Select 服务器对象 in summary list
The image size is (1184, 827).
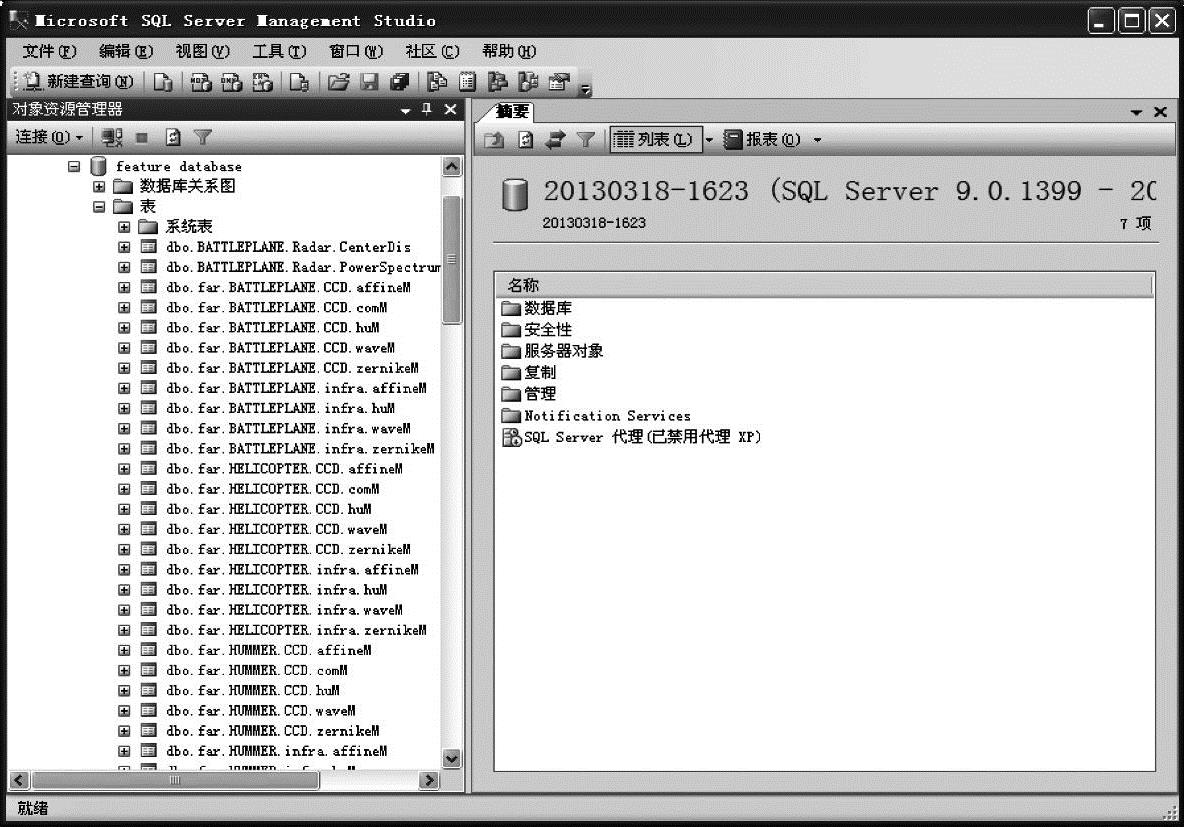553,351
